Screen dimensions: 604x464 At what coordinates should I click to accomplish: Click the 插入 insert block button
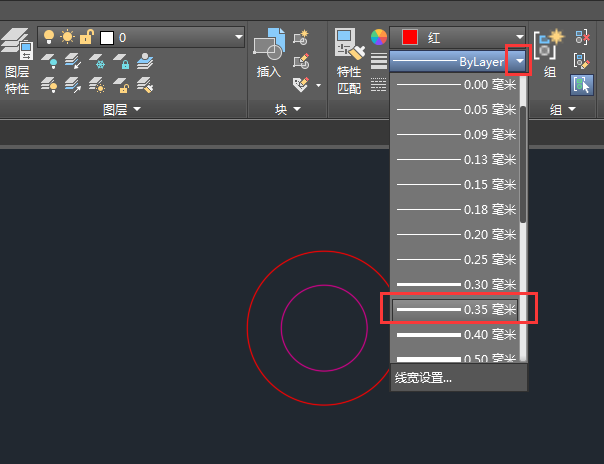point(268,53)
